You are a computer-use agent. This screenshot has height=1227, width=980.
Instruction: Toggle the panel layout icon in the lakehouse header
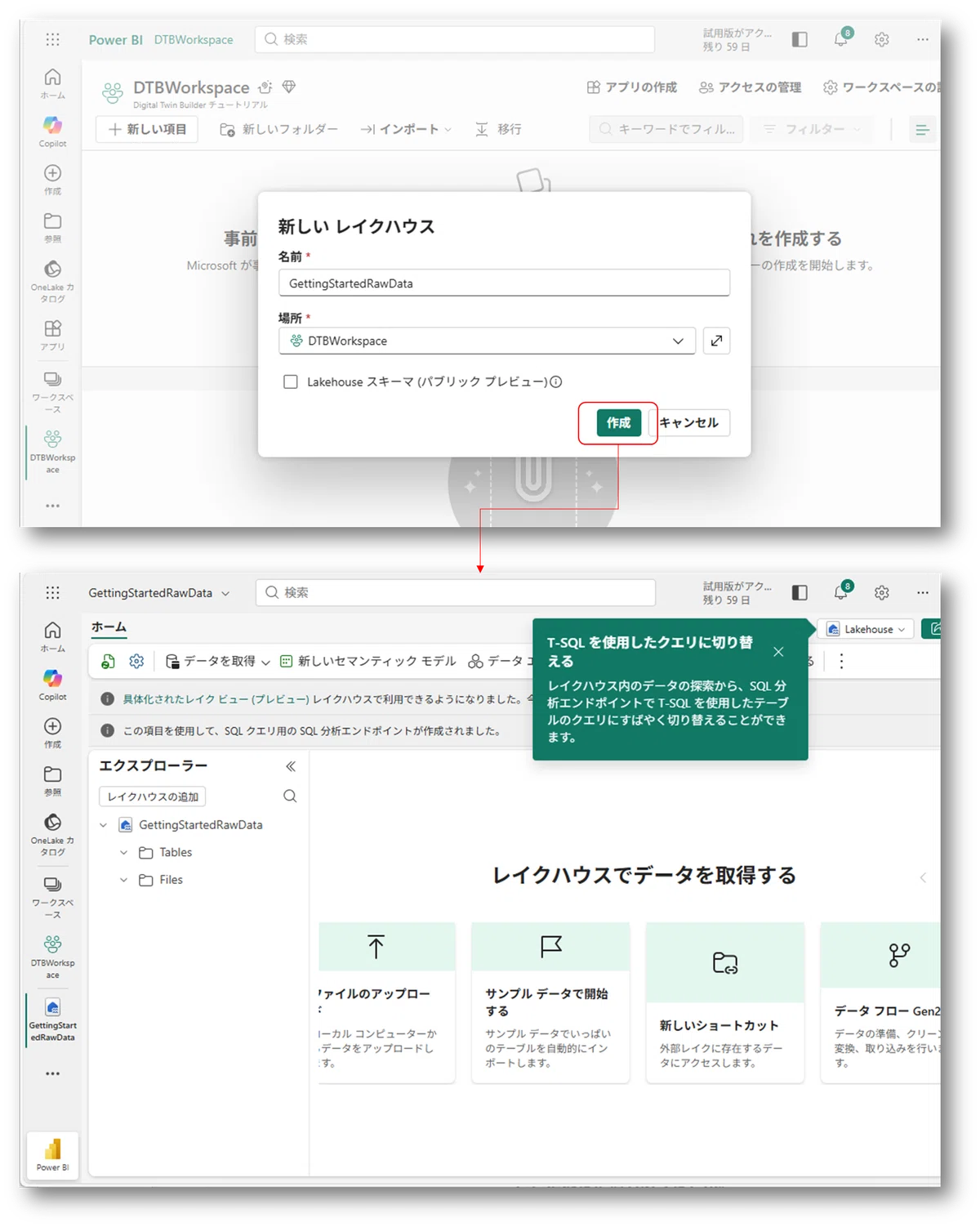pyautogui.click(x=800, y=592)
